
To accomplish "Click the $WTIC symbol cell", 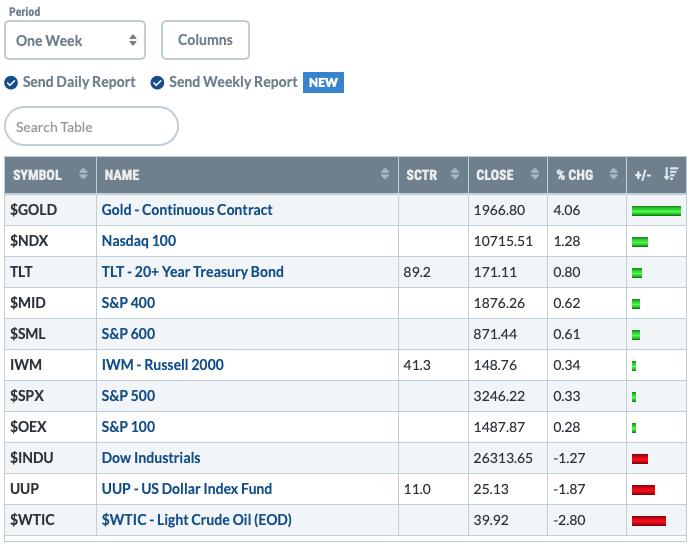I will click(x=50, y=520).
